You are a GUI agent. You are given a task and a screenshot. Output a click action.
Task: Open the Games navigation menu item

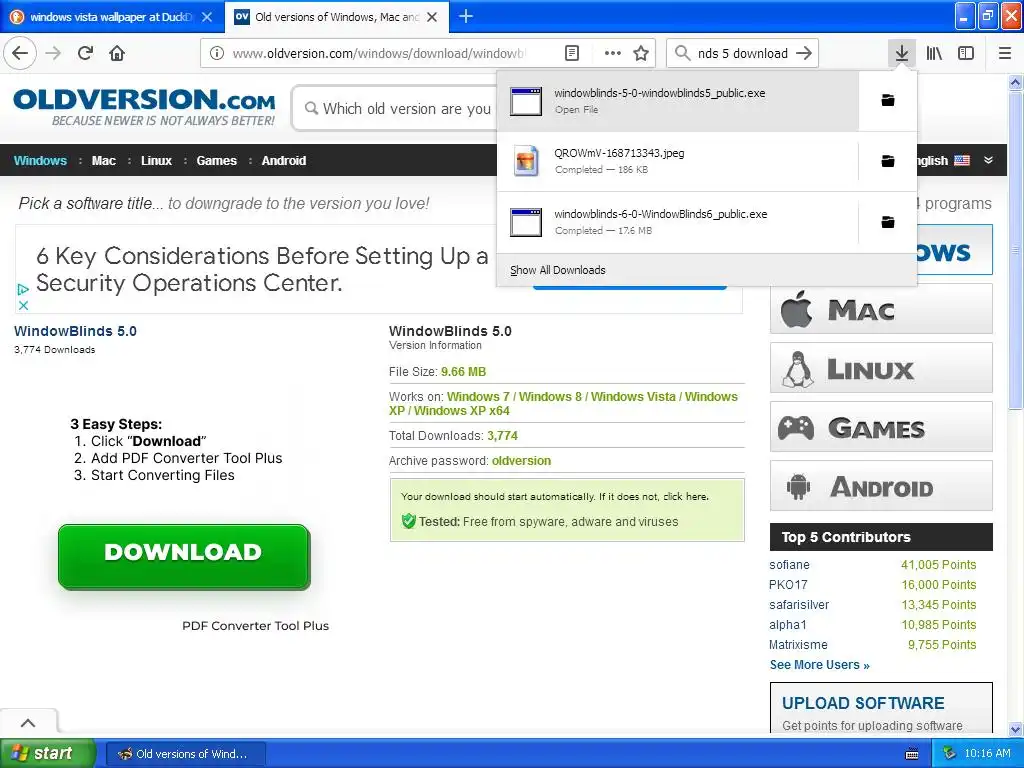pos(216,161)
